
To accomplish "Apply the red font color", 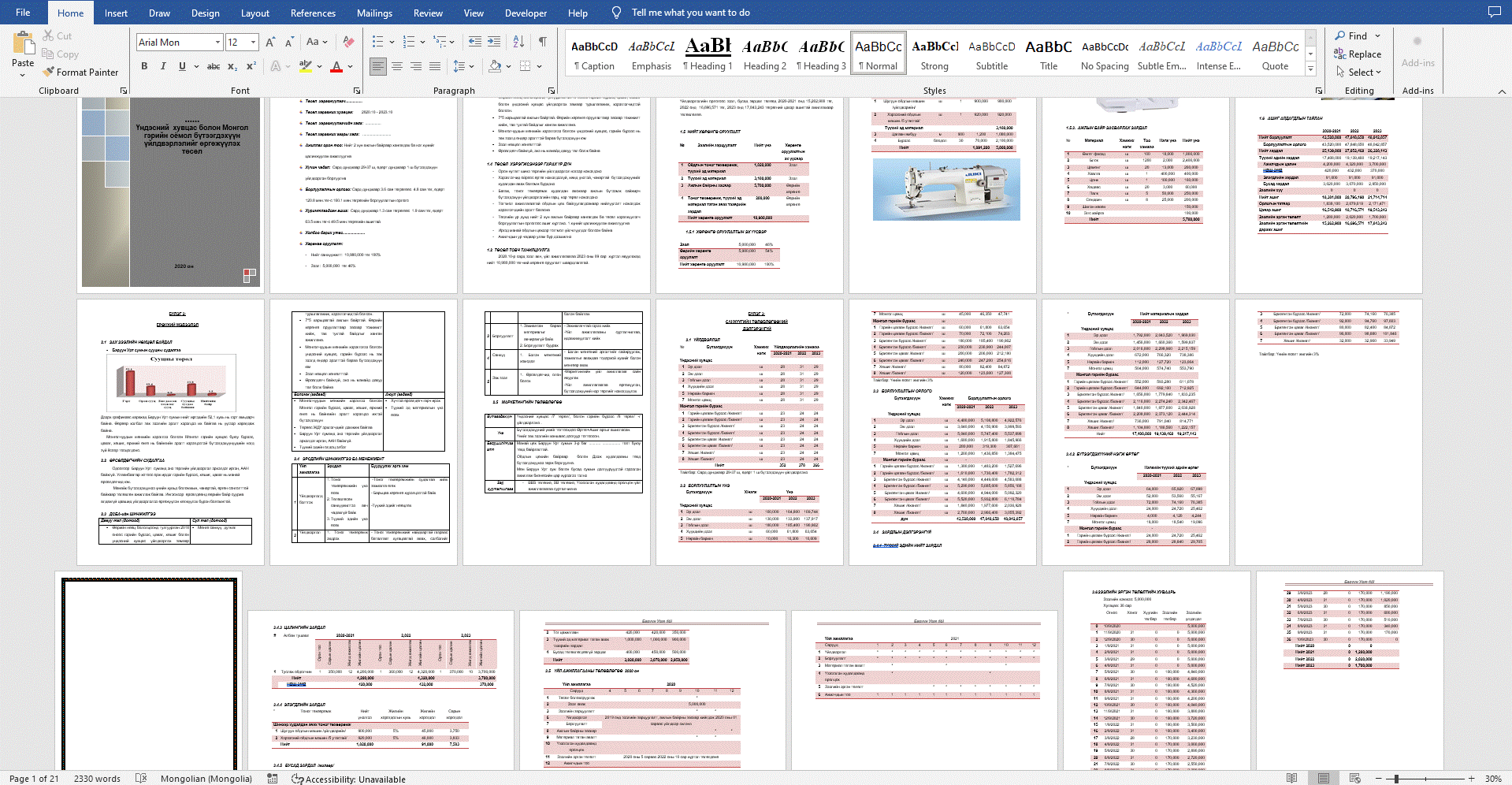I will tap(336, 66).
